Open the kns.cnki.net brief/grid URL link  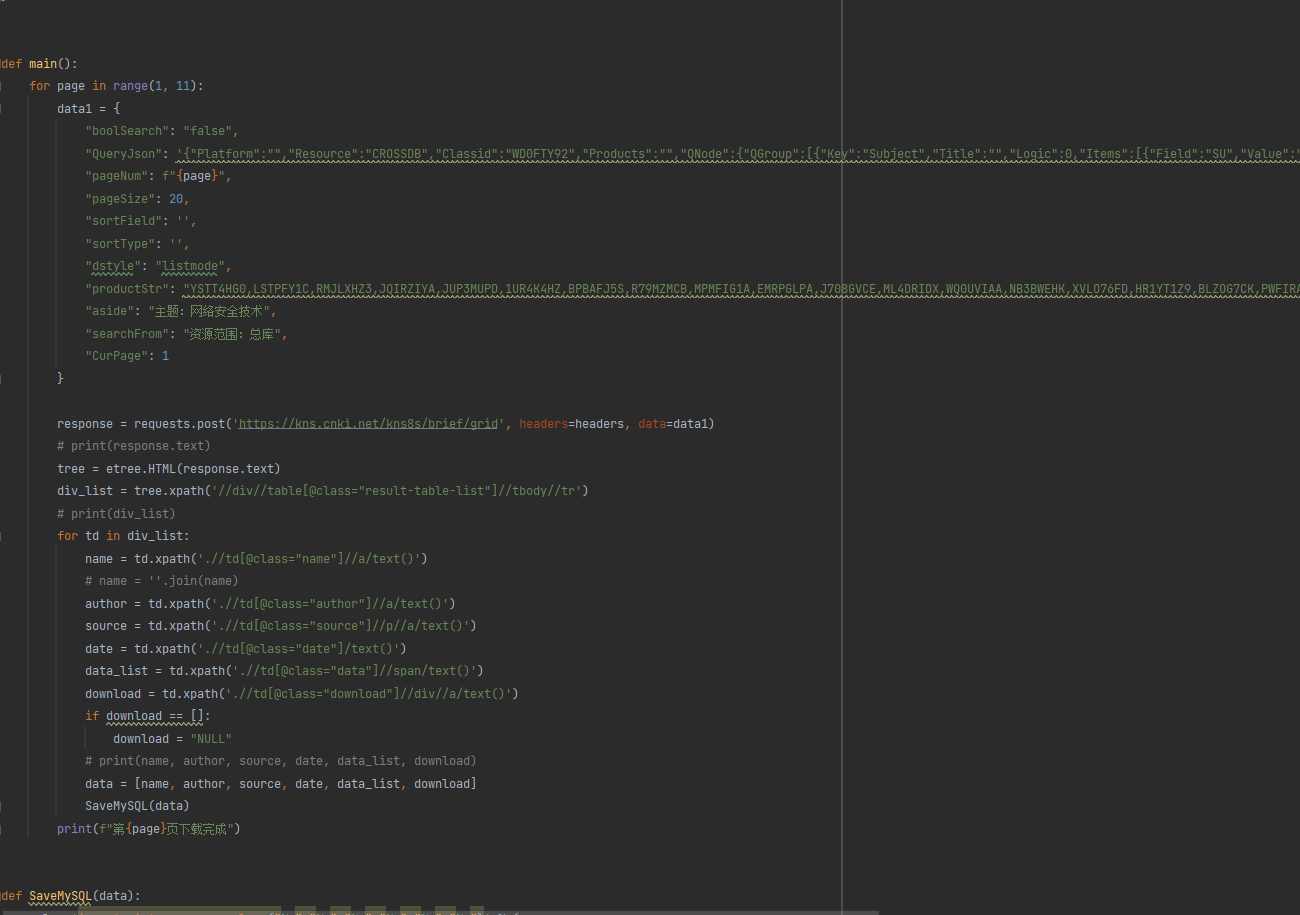click(368, 424)
